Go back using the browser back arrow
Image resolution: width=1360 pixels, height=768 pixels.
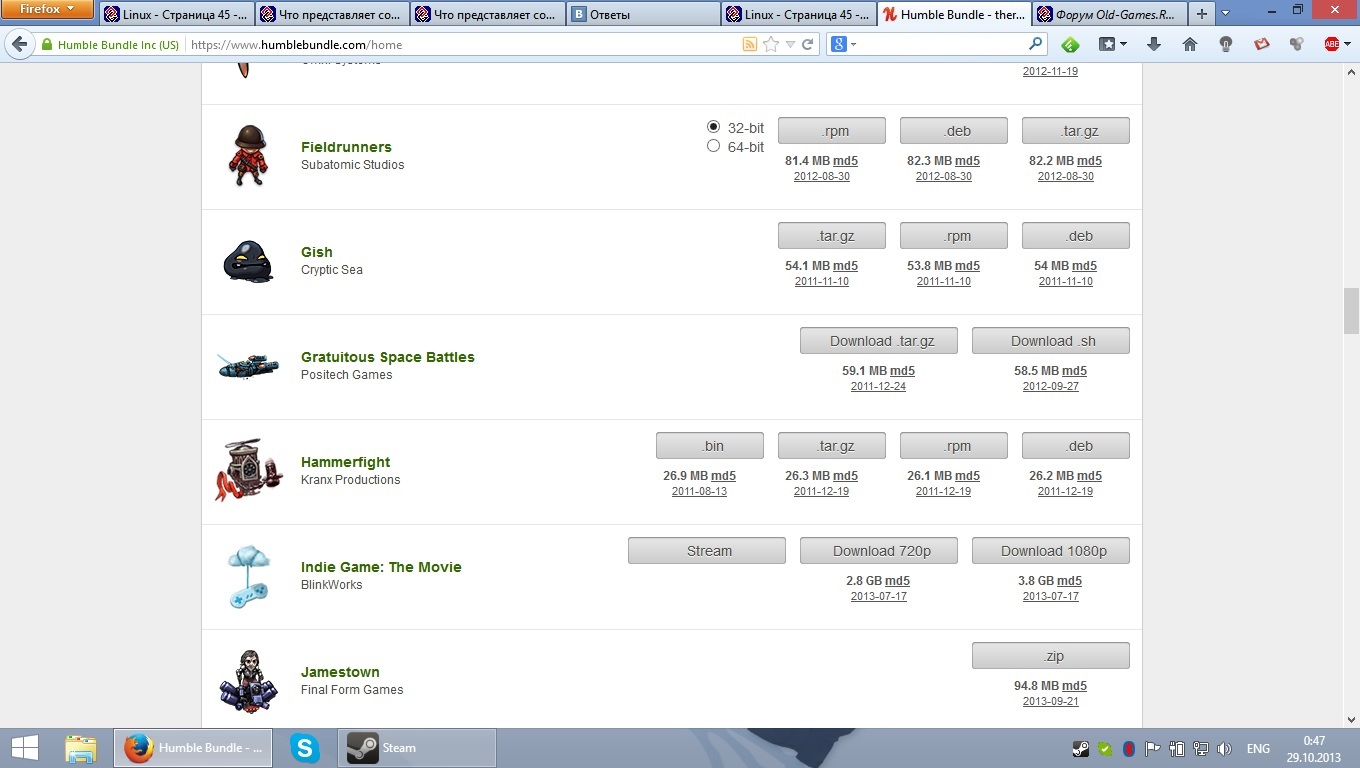click(19, 44)
